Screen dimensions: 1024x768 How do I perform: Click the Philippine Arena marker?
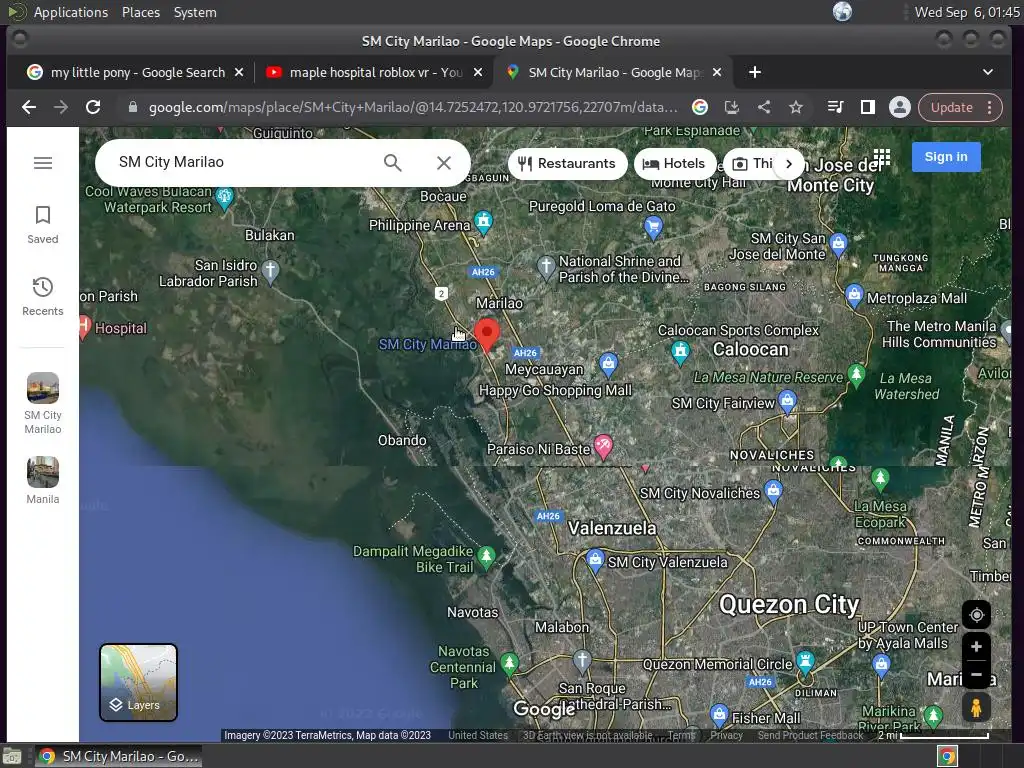pyautogui.click(x=483, y=222)
